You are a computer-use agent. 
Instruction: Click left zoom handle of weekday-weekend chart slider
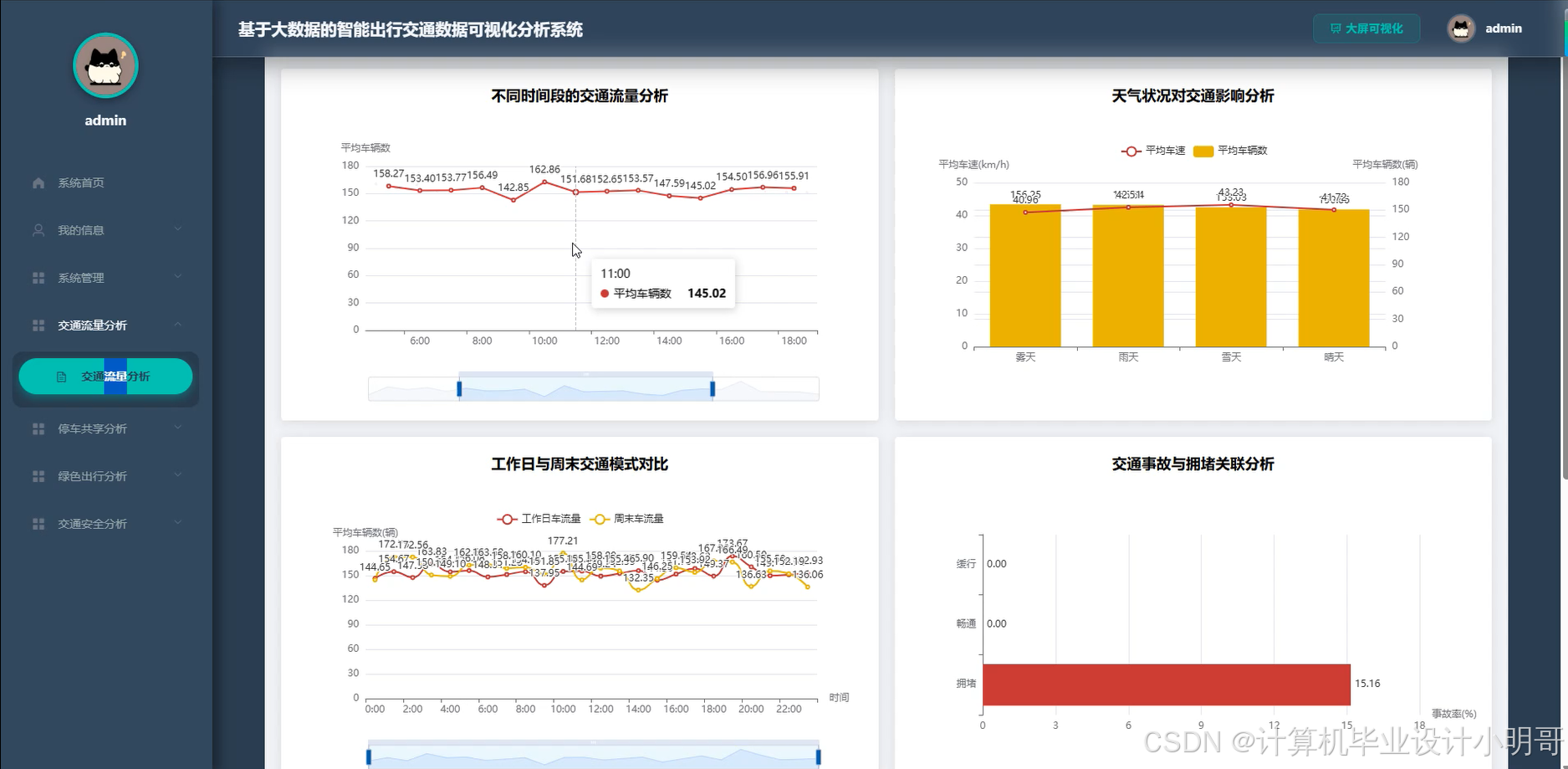click(369, 757)
